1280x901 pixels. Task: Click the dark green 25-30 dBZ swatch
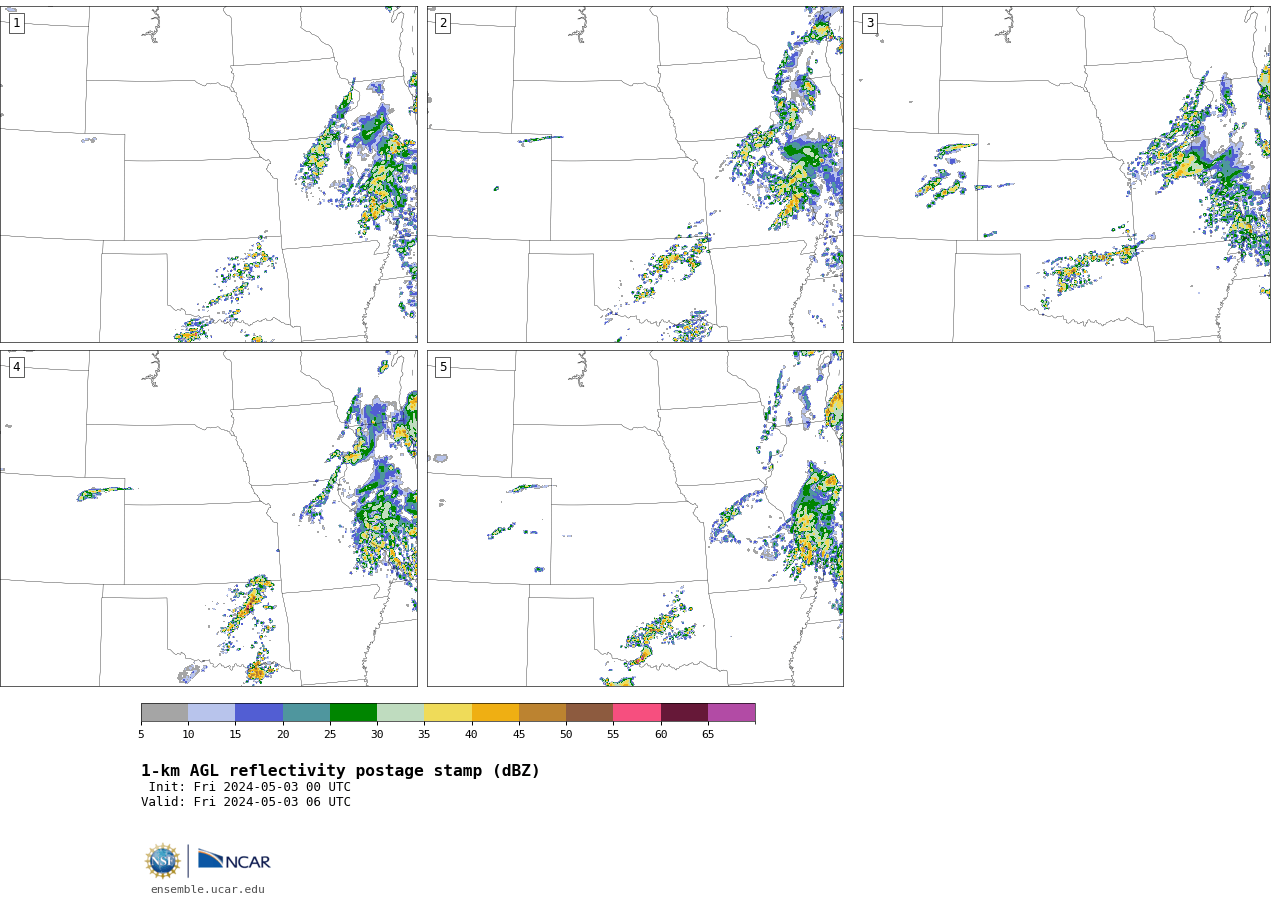pos(354,712)
